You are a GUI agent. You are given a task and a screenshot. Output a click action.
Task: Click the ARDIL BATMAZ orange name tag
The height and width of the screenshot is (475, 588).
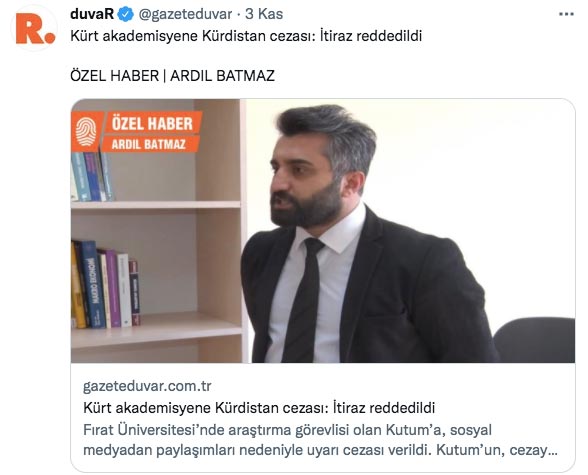coord(148,144)
